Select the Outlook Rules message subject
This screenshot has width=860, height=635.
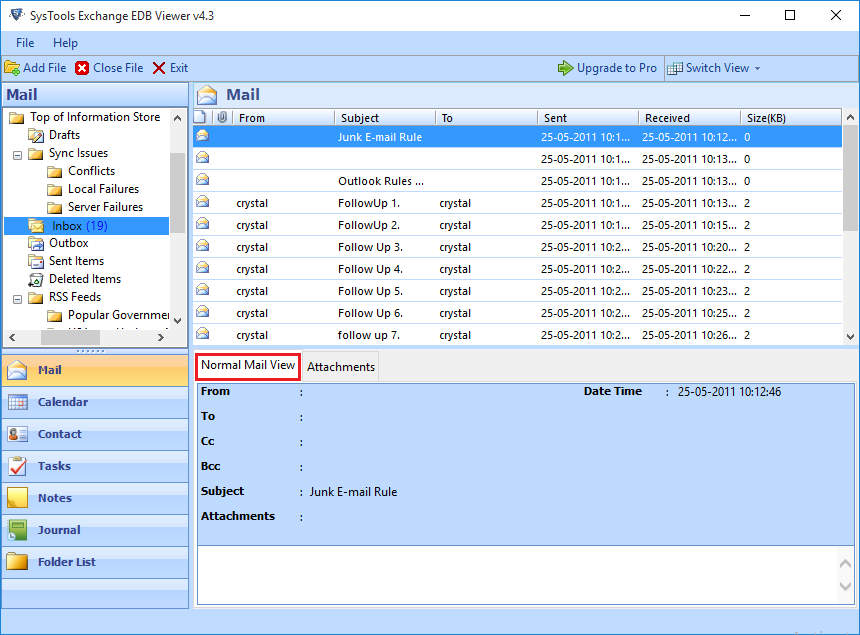coord(381,182)
